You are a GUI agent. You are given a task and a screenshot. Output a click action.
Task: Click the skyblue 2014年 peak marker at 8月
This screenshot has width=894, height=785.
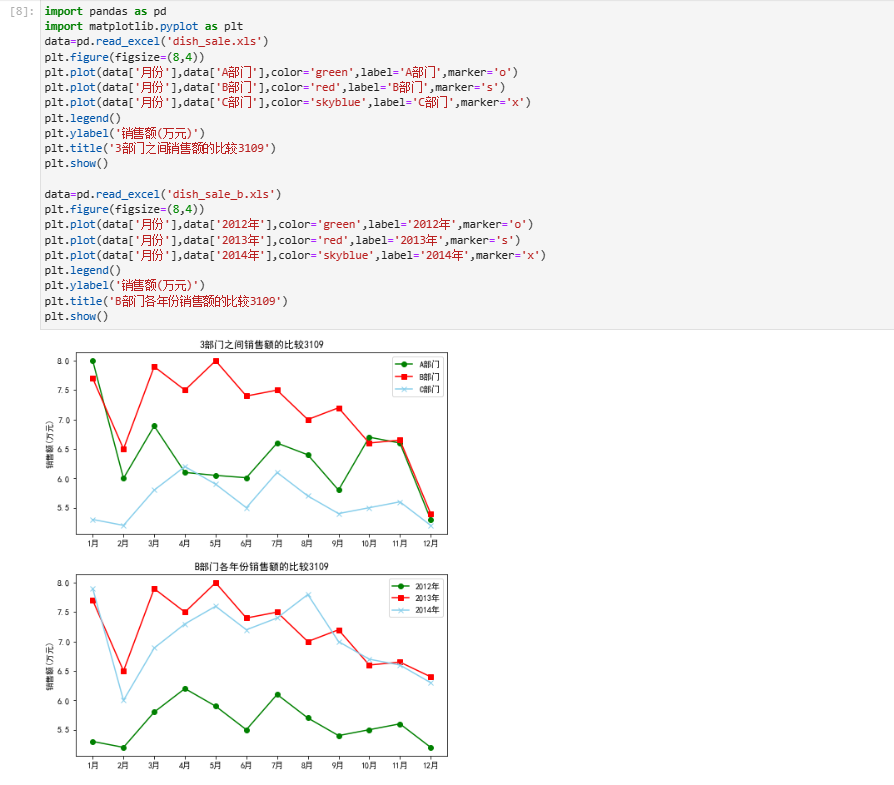coord(308,595)
